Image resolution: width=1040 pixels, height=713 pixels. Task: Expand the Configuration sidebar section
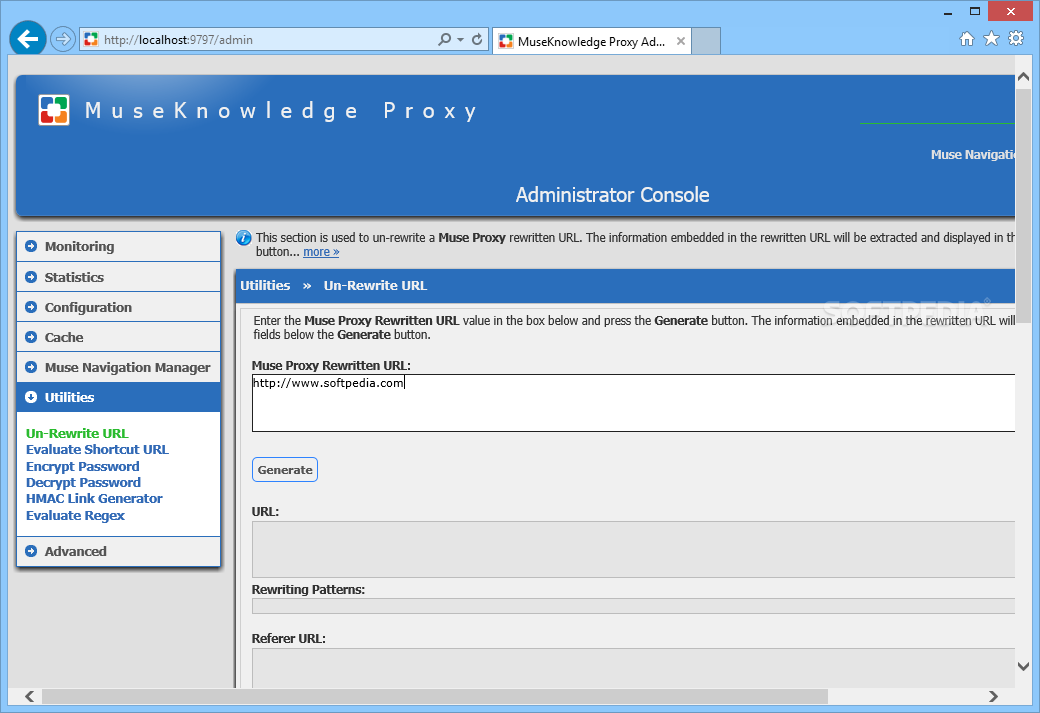pos(119,306)
